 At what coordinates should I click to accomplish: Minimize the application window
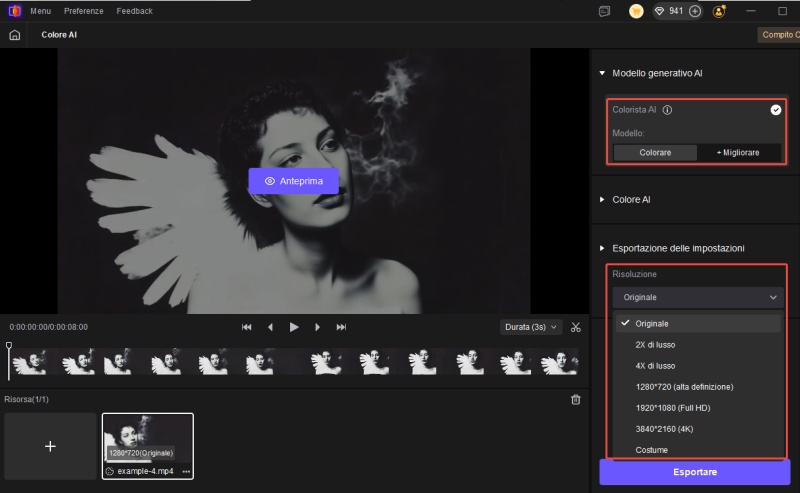pos(751,11)
